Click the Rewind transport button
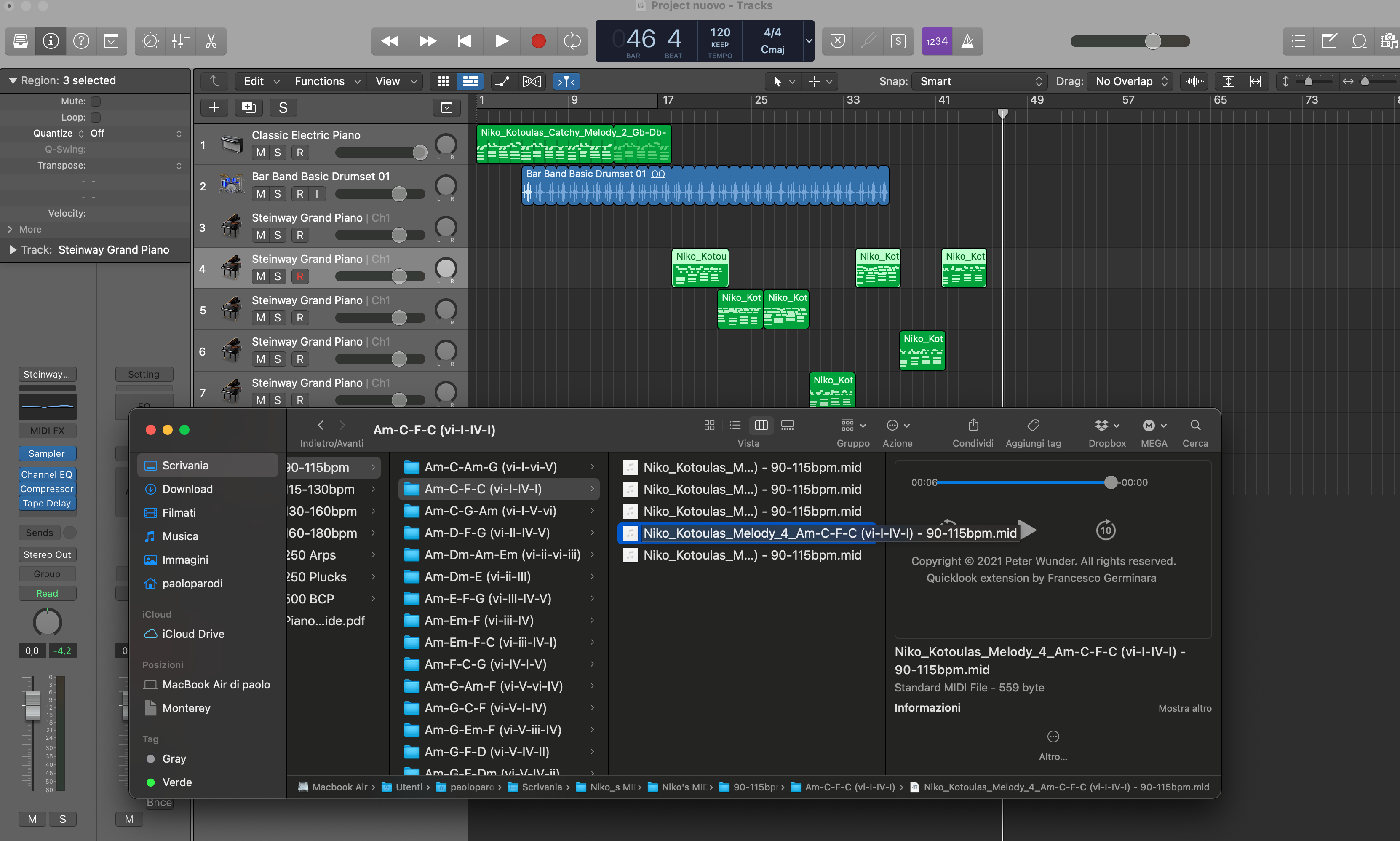The height and width of the screenshot is (841, 1400). (390, 41)
